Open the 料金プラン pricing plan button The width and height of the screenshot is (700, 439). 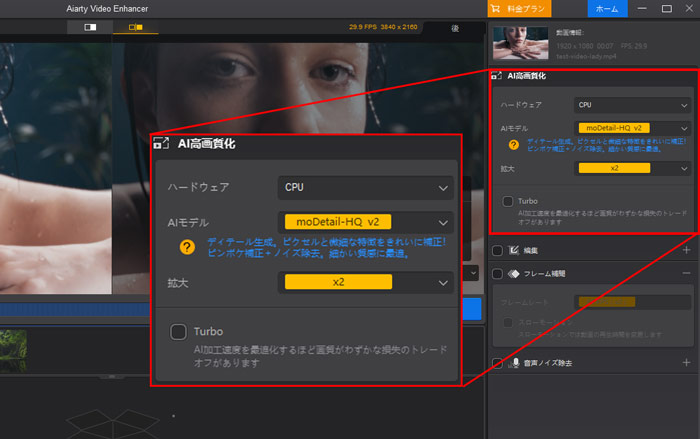(519, 8)
